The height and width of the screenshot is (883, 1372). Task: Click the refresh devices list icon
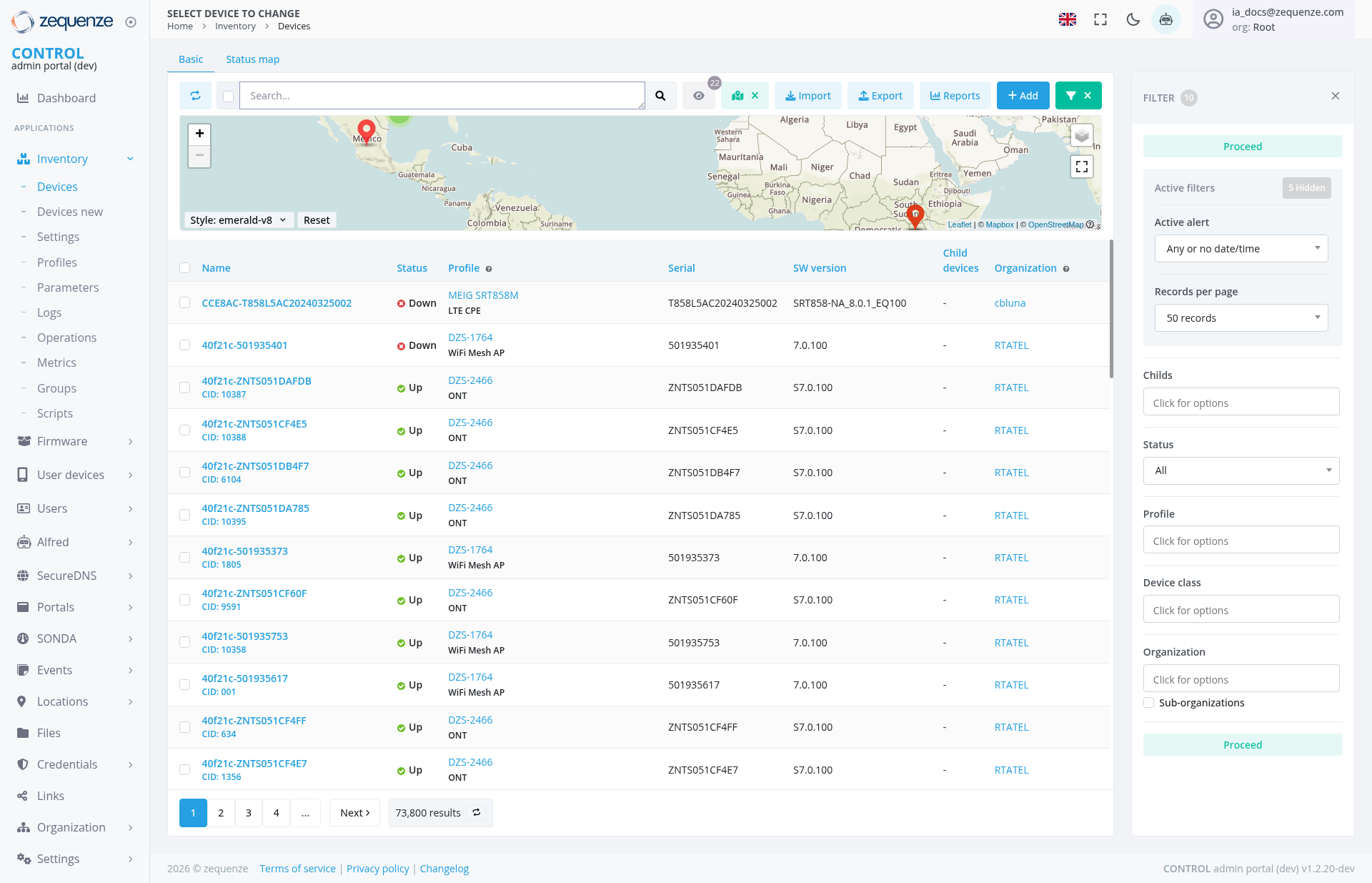(195, 96)
